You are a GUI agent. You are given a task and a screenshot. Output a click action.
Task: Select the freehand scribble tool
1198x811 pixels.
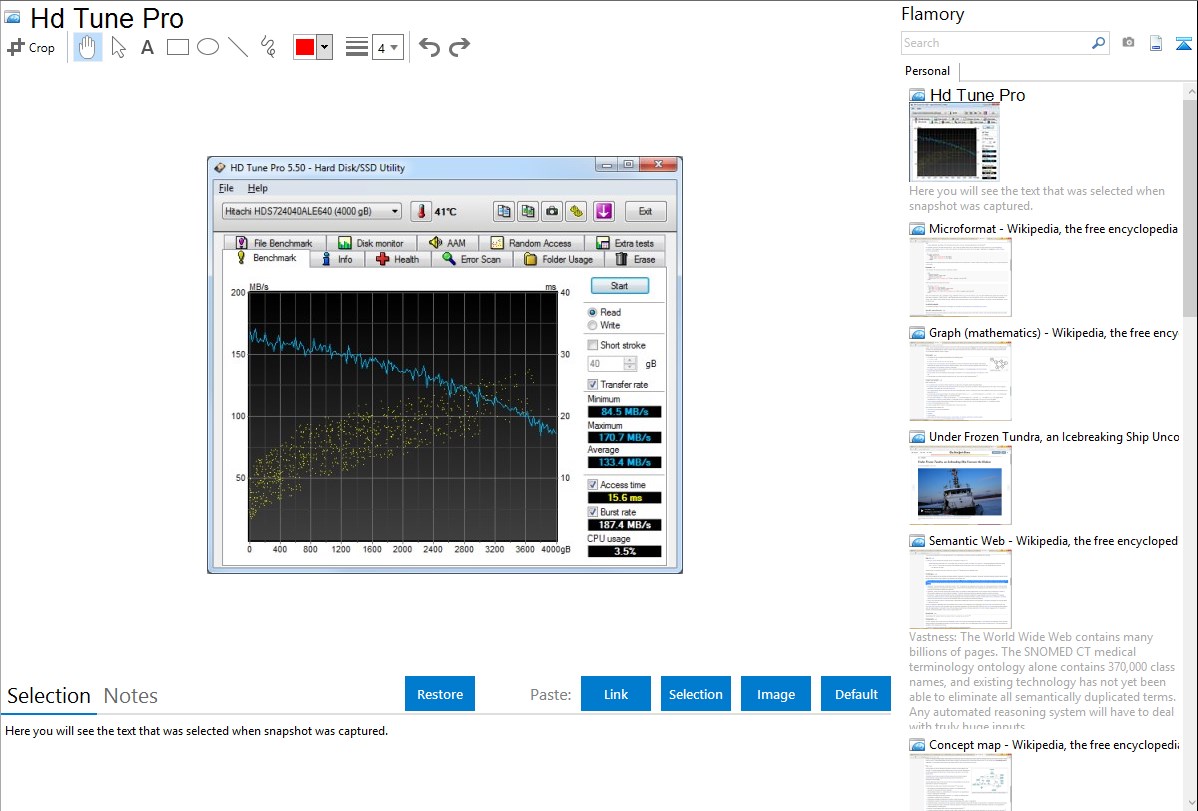click(268, 47)
